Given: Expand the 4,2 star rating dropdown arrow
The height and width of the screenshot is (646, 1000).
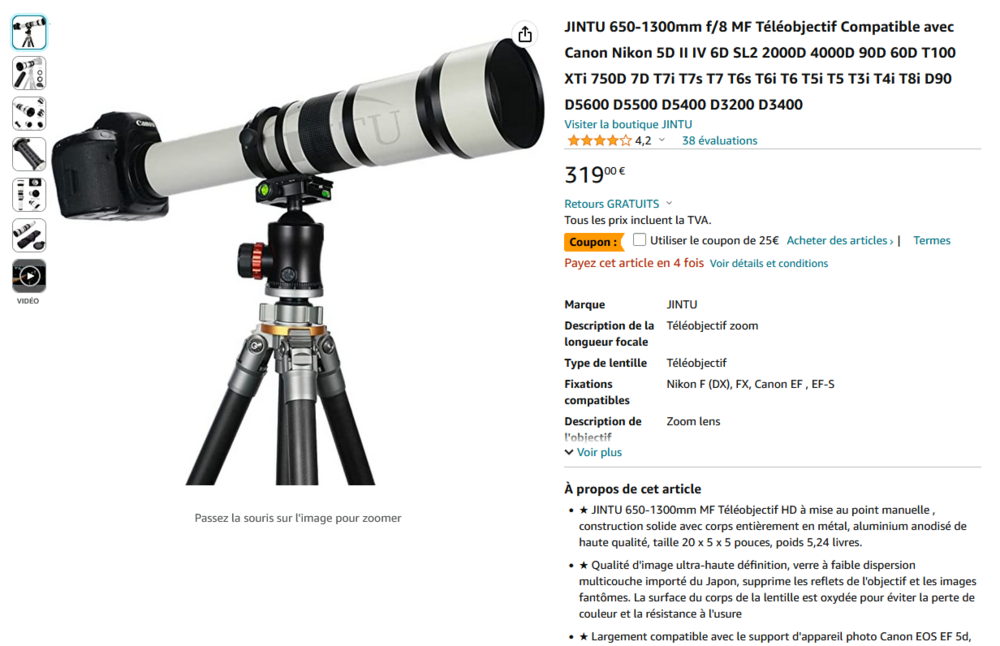Looking at the screenshot, I should 662,140.
